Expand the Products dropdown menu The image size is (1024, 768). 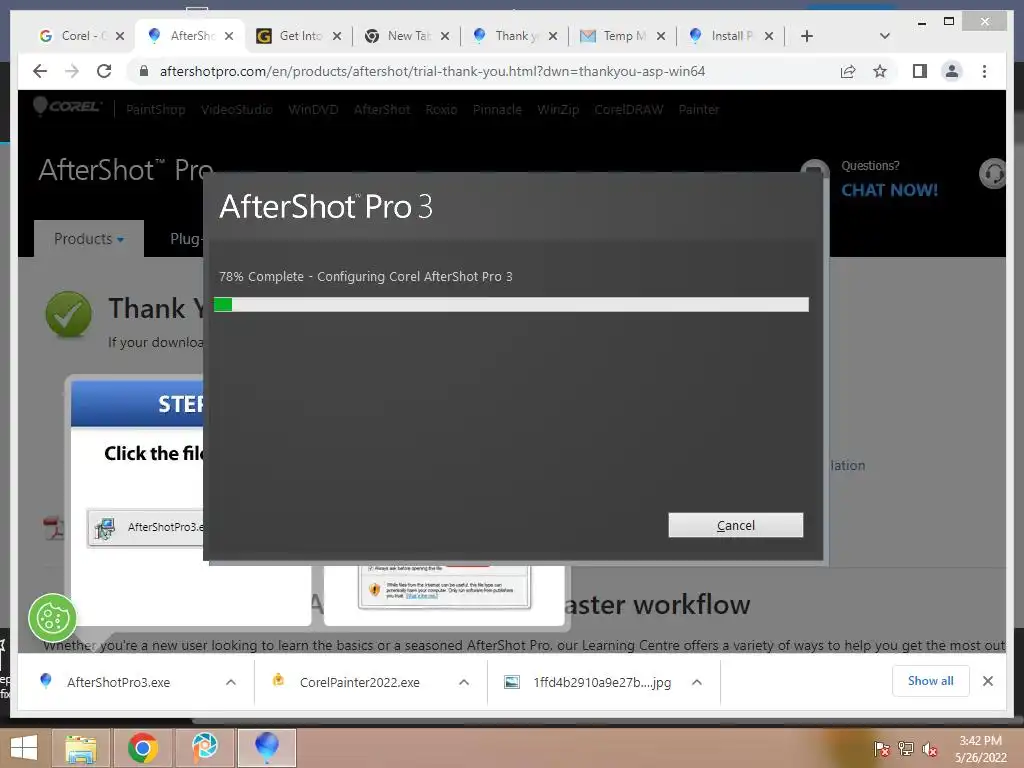[89, 239]
